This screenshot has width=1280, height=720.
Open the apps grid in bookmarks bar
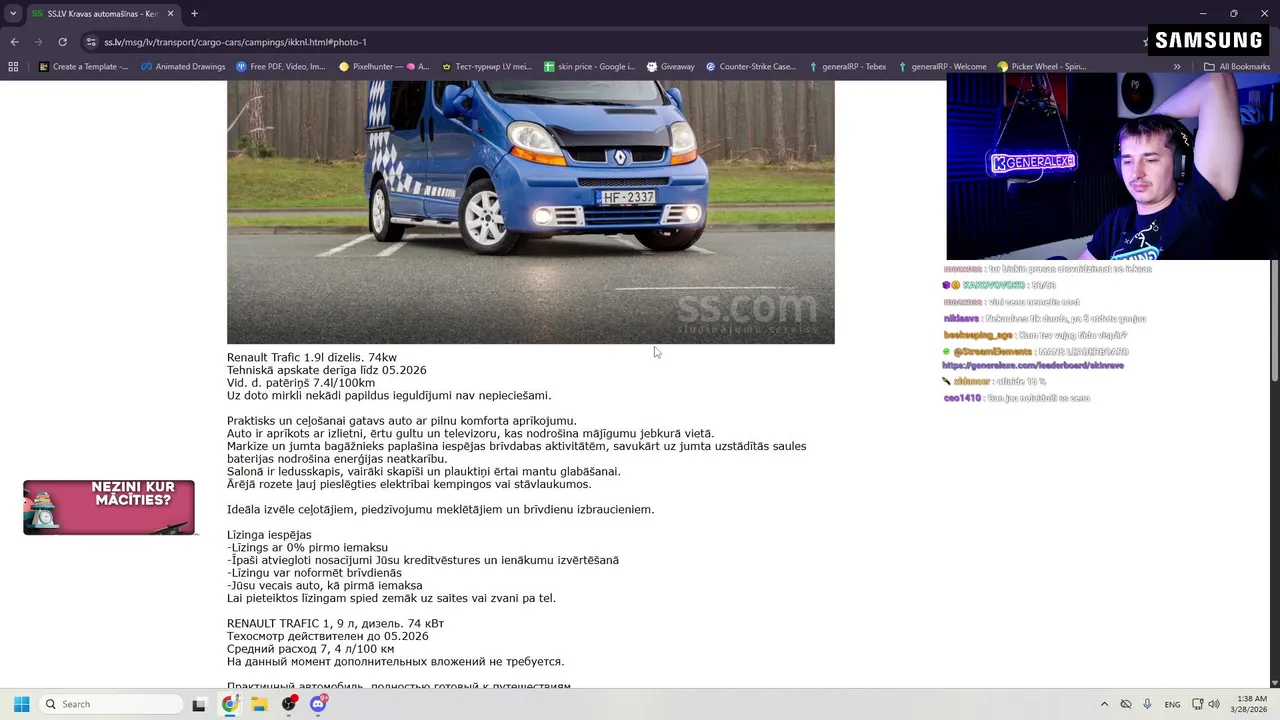point(13,67)
